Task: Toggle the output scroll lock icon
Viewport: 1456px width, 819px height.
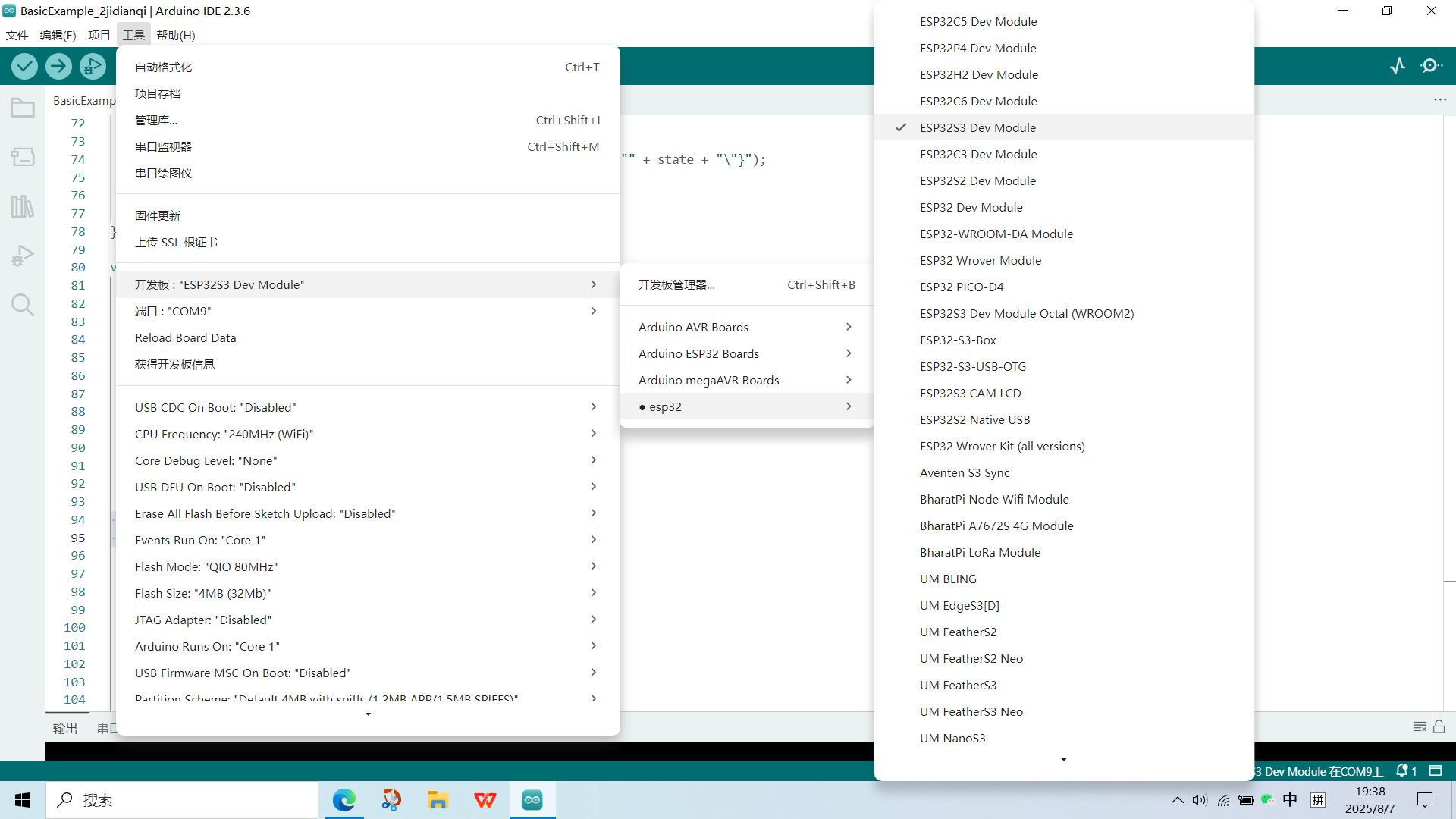Action: (1439, 727)
